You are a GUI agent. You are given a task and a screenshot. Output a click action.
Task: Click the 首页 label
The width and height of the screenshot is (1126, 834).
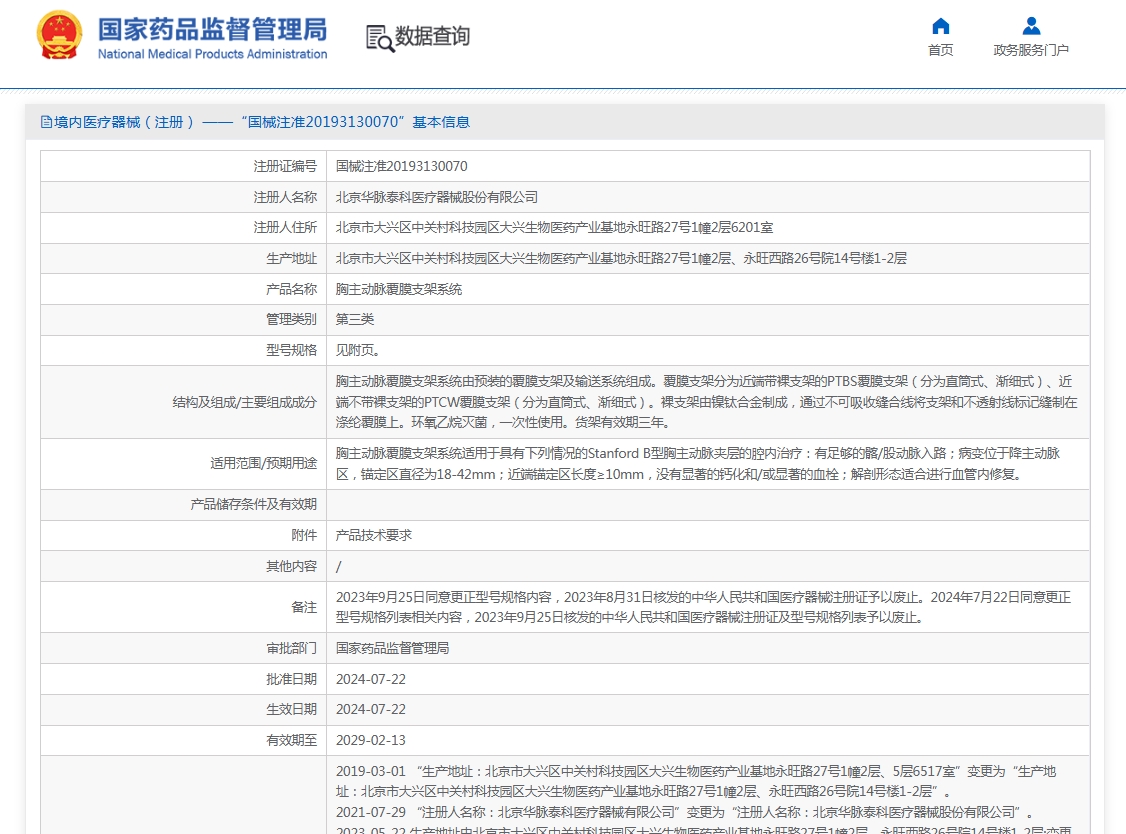[x=941, y=50]
